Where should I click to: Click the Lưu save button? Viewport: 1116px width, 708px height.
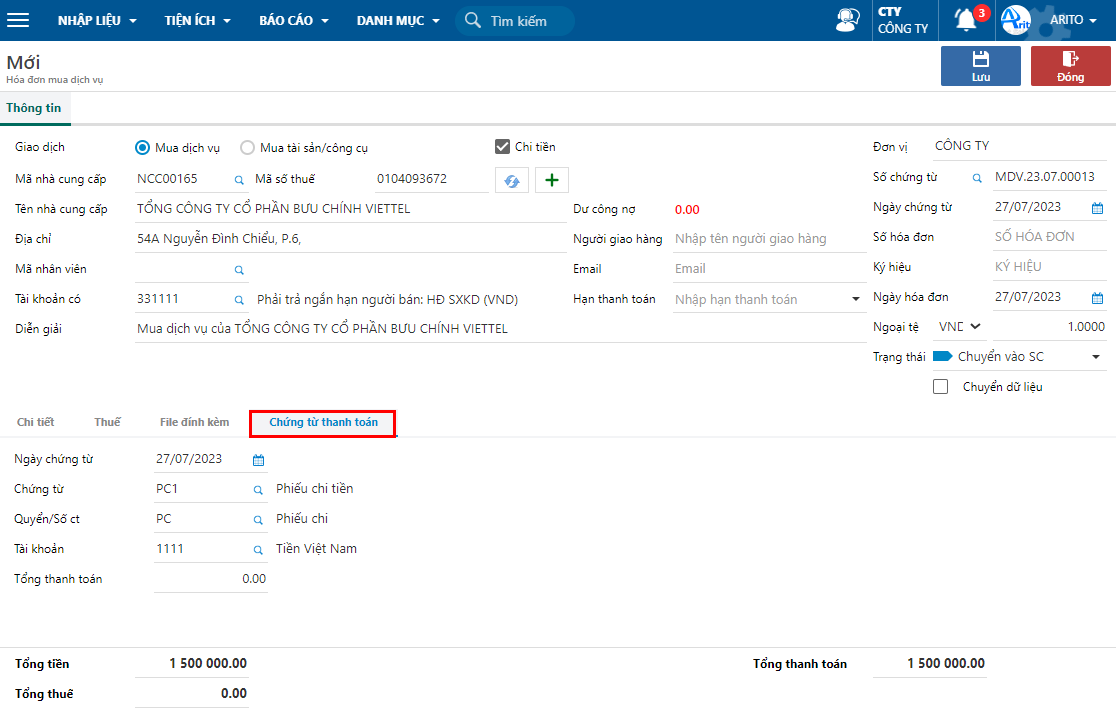(x=980, y=66)
